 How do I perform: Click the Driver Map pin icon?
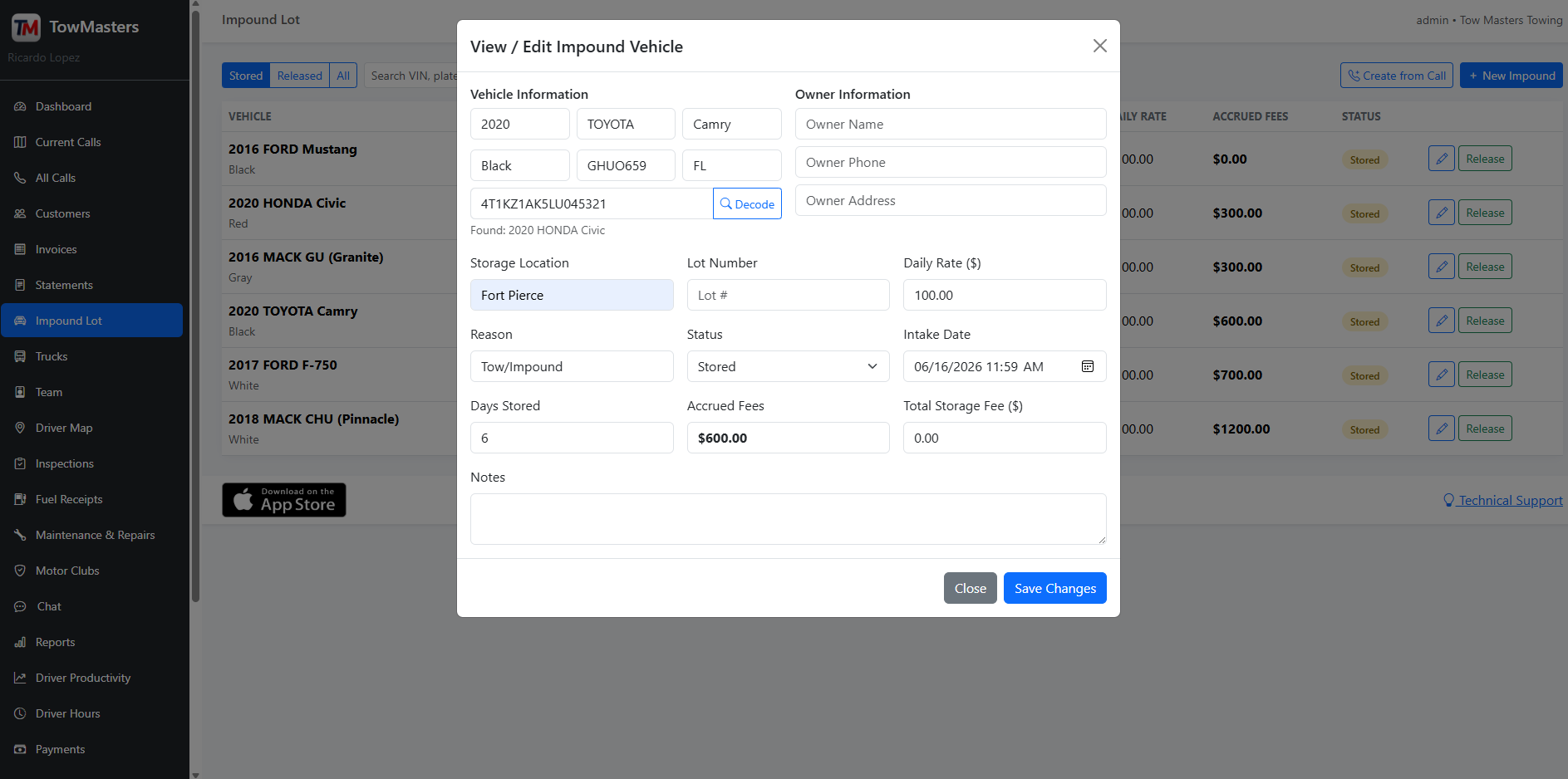point(20,428)
